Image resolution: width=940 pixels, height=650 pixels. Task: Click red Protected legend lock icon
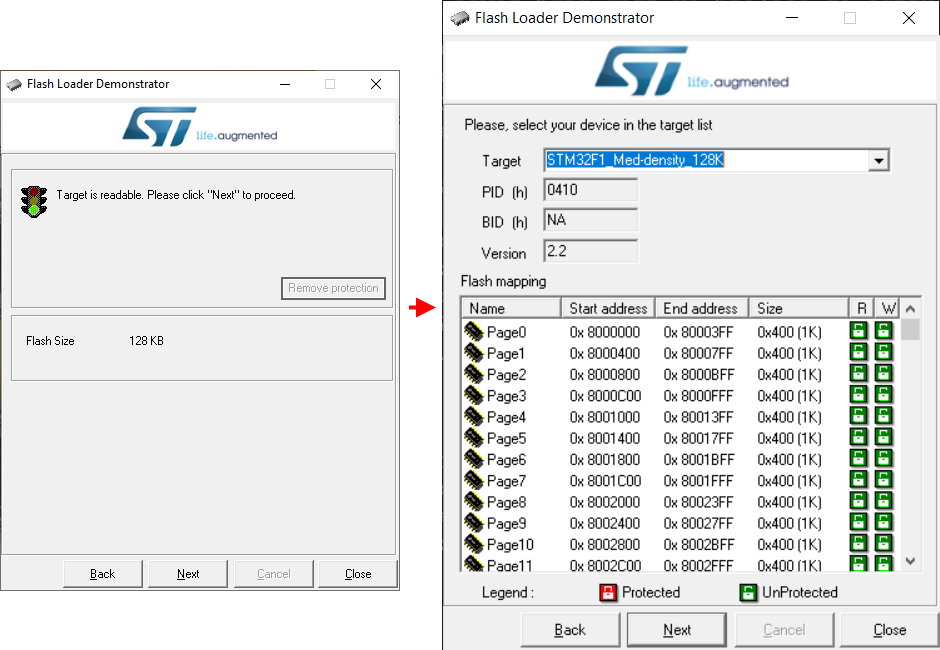[608, 592]
